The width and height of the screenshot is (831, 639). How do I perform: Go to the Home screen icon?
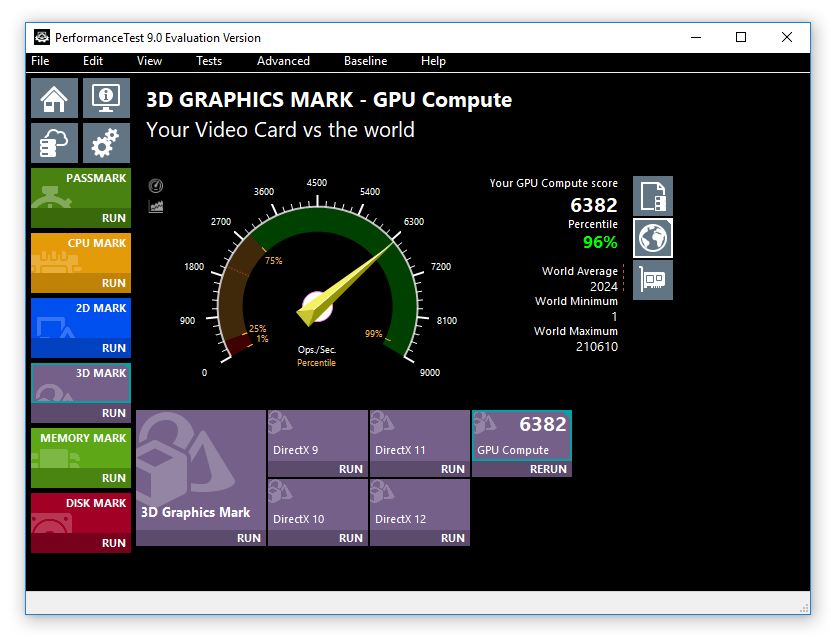click(x=54, y=97)
